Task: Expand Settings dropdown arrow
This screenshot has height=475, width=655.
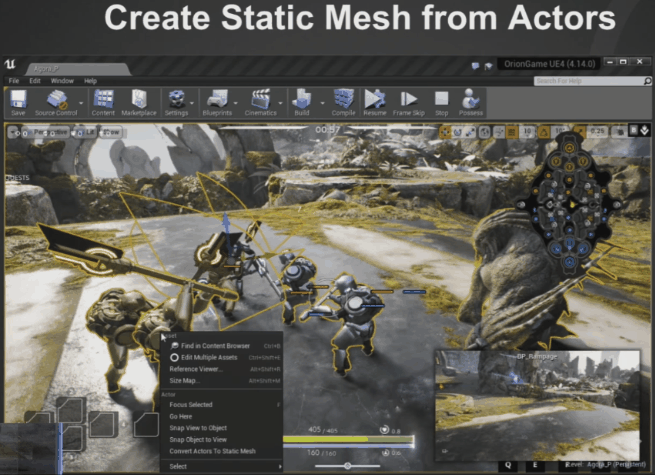Action: [x=192, y=103]
